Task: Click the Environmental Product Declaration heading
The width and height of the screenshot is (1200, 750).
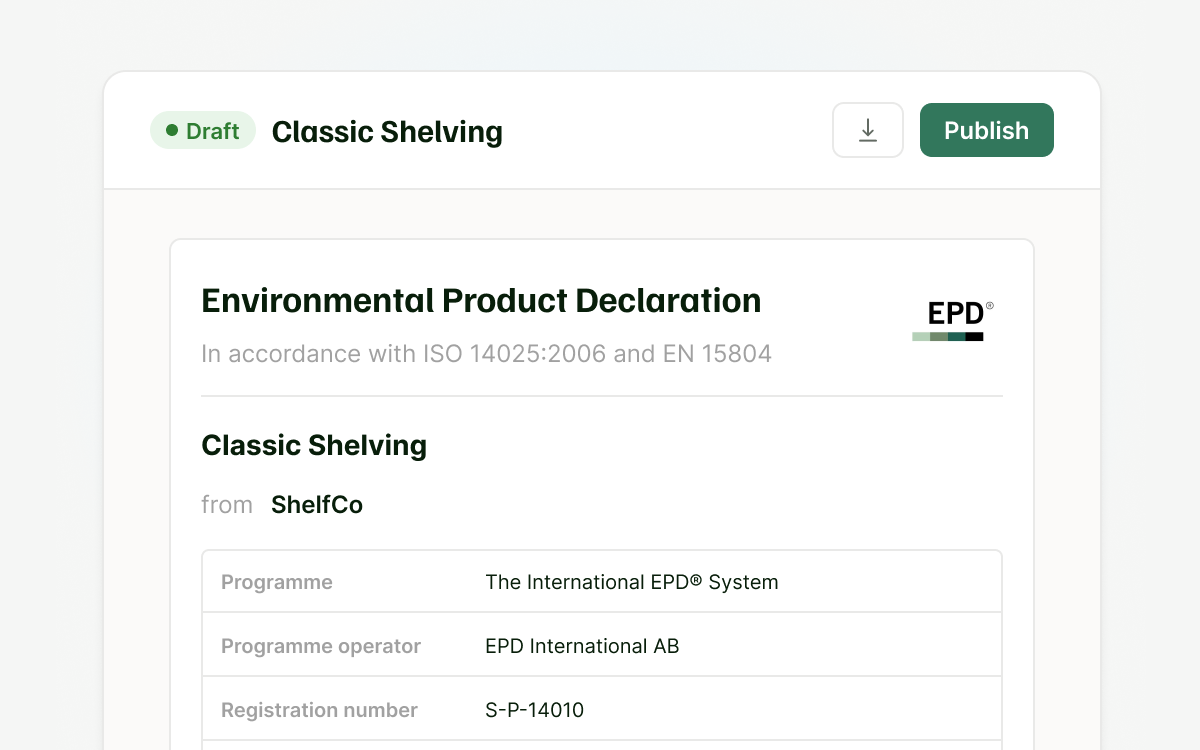Action: pos(481,300)
